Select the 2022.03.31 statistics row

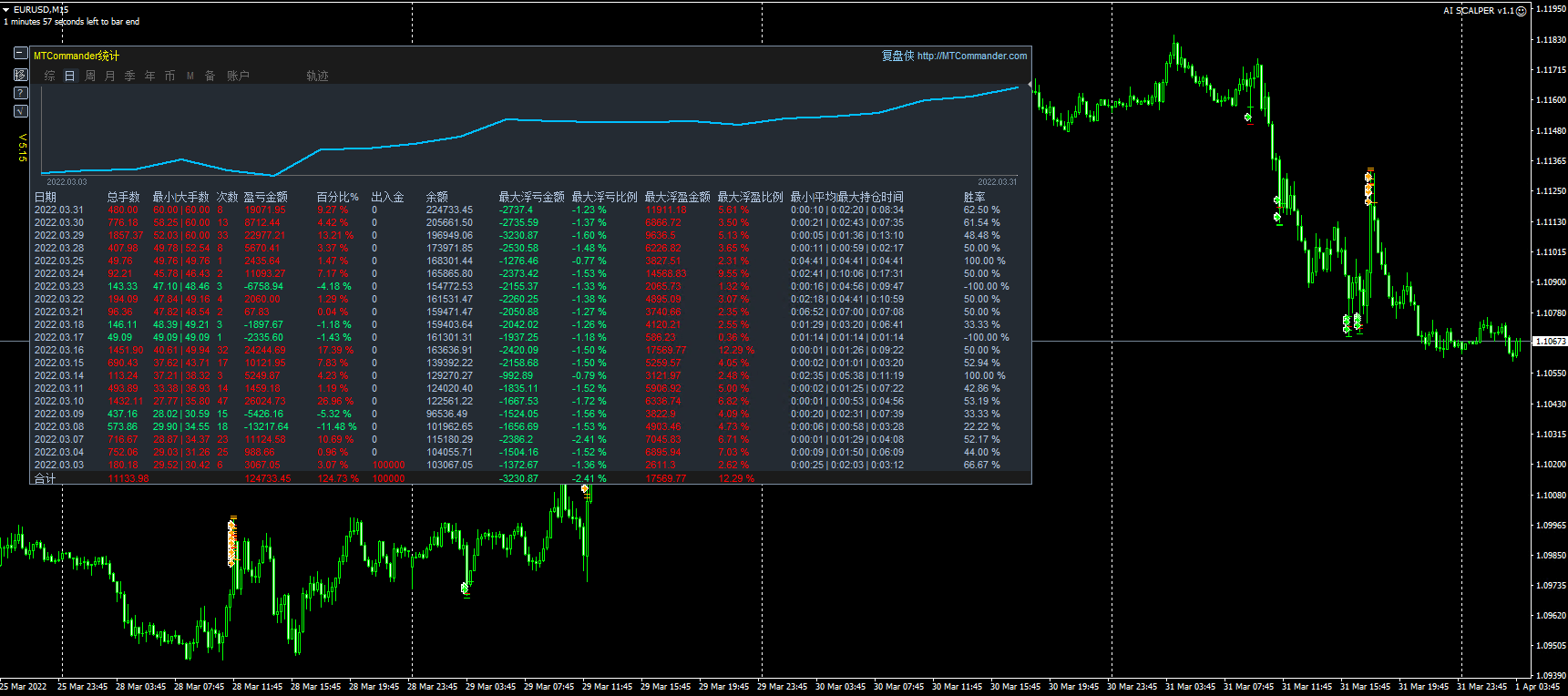click(x=59, y=210)
